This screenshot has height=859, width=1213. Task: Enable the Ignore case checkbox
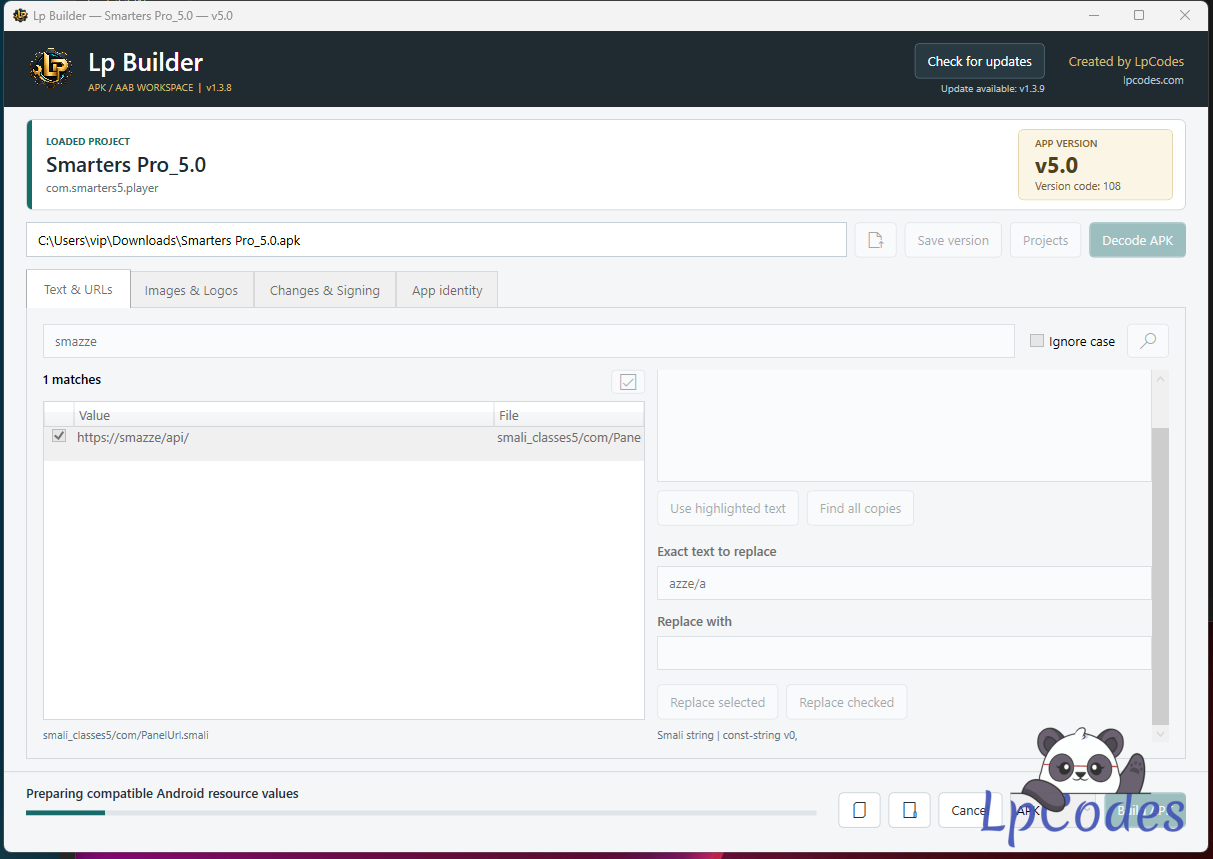click(x=1037, y=341)
